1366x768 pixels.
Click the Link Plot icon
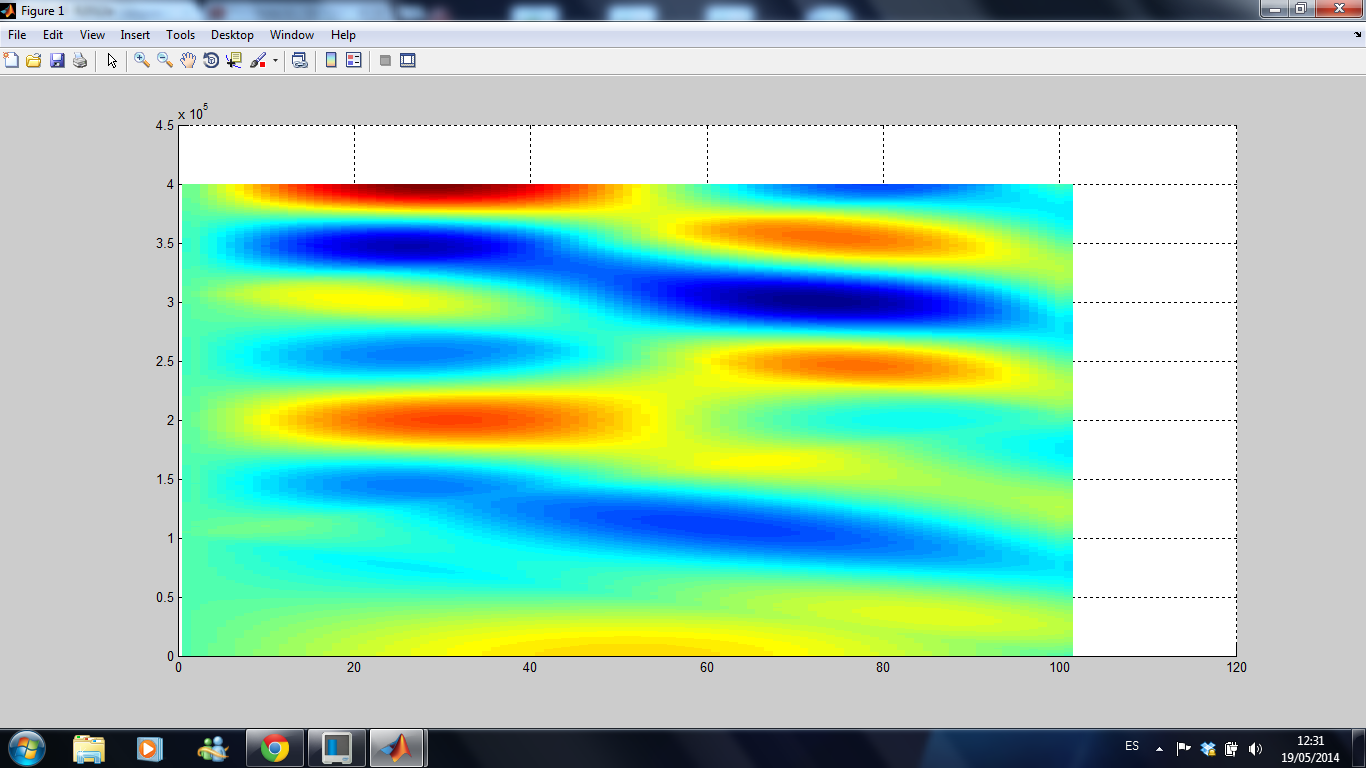coord(299,61)
